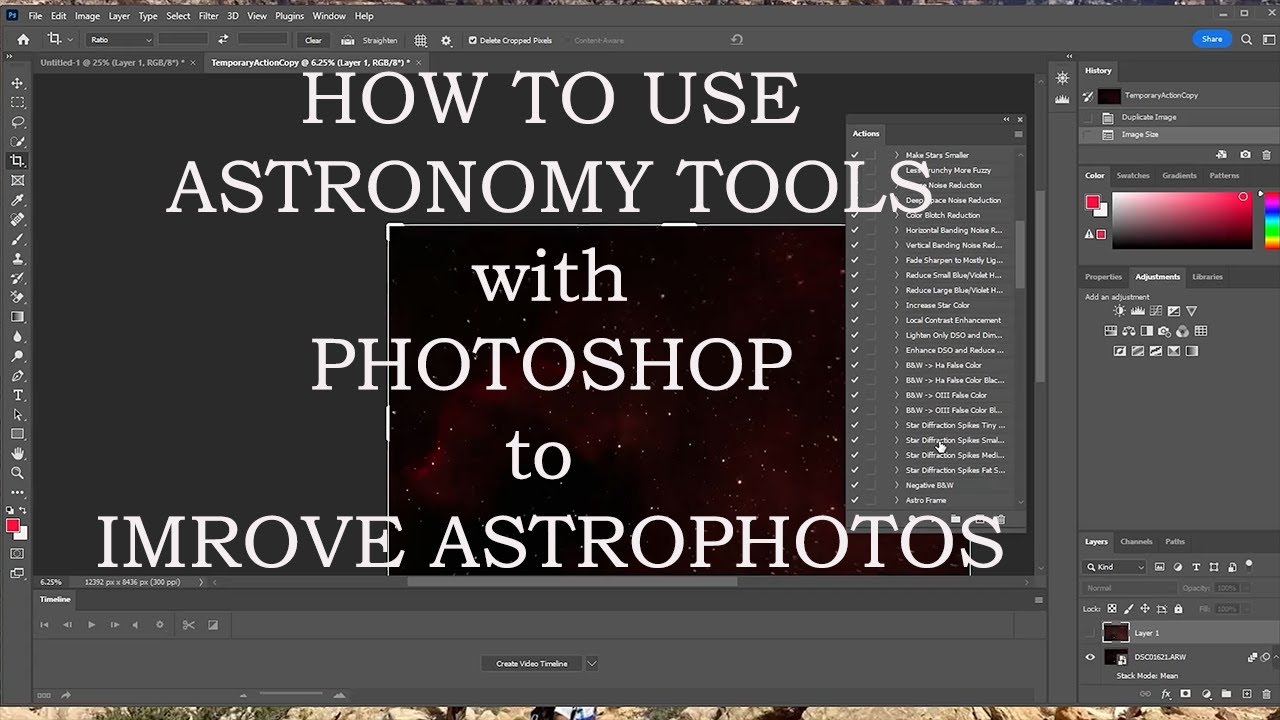This screenshot has height=720, width=1280.
Task: Open Actions panel flyout menu
Action: (1019, 134)
